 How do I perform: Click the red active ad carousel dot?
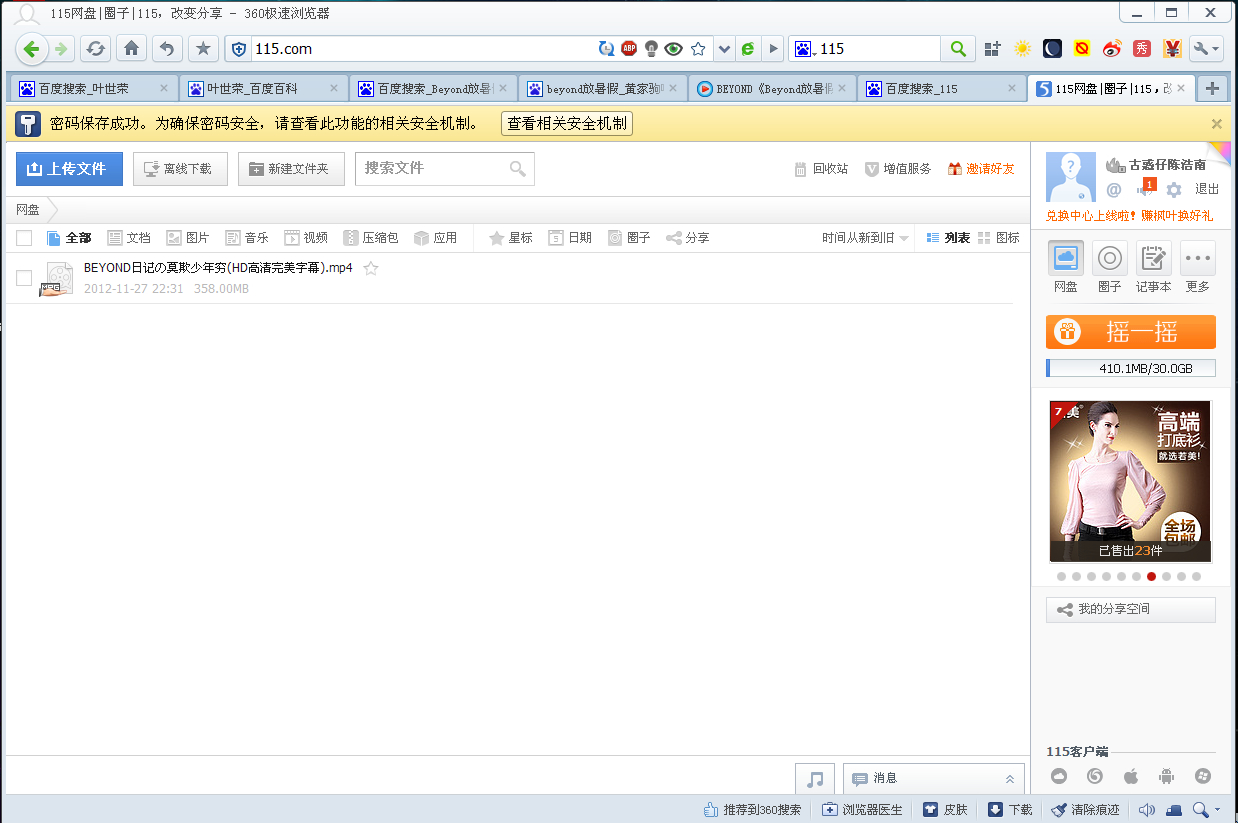[x=1152, y=577]
